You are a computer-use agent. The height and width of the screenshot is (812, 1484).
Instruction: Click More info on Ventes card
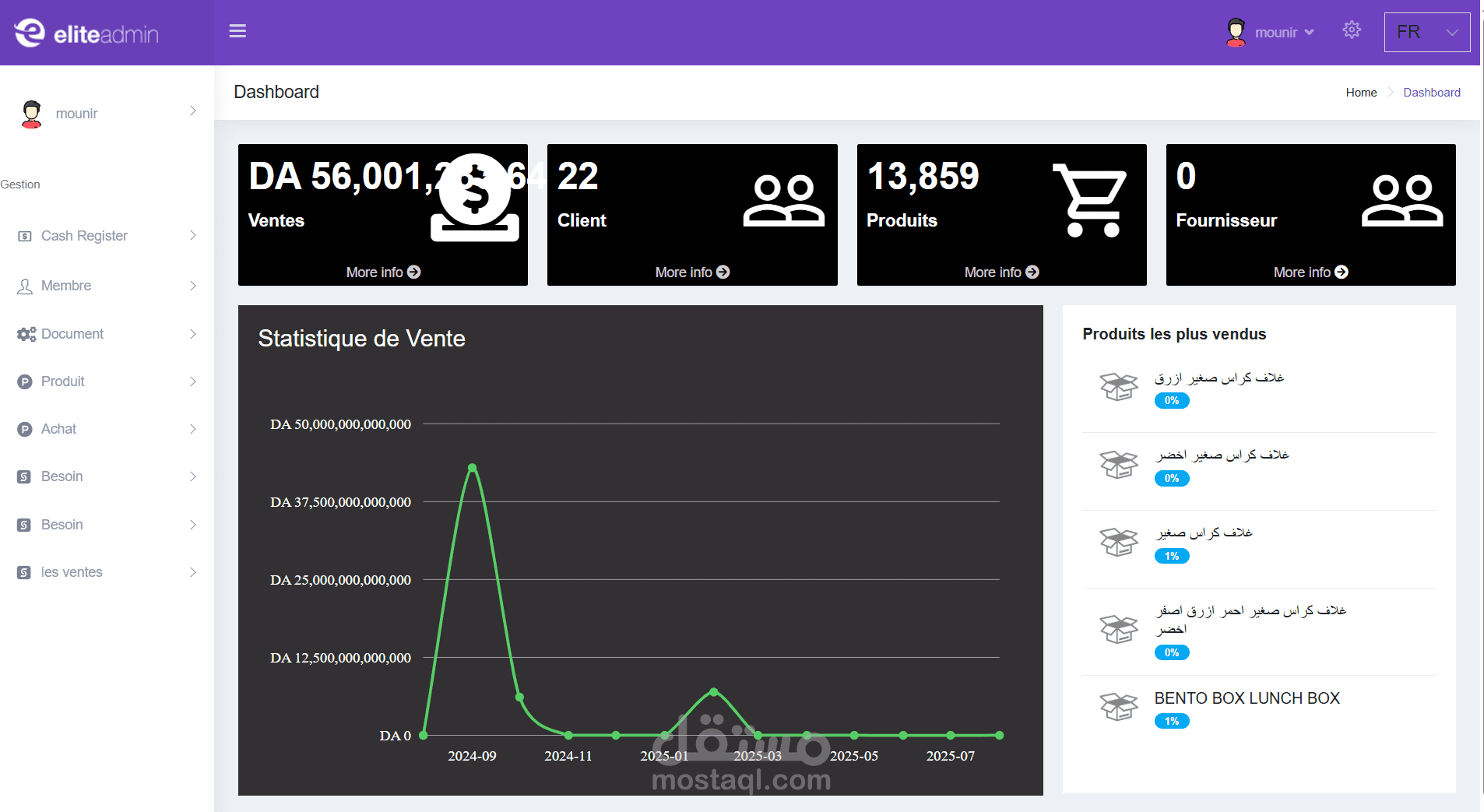pyautogui.click(x=383, y=272)
